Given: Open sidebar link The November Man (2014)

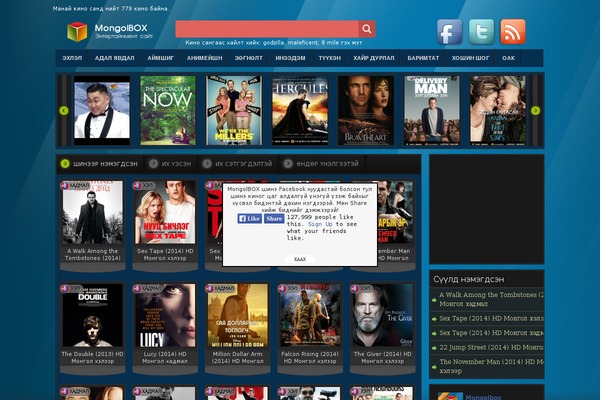Looking at the screenshot, I should click(x=491, y=366).
